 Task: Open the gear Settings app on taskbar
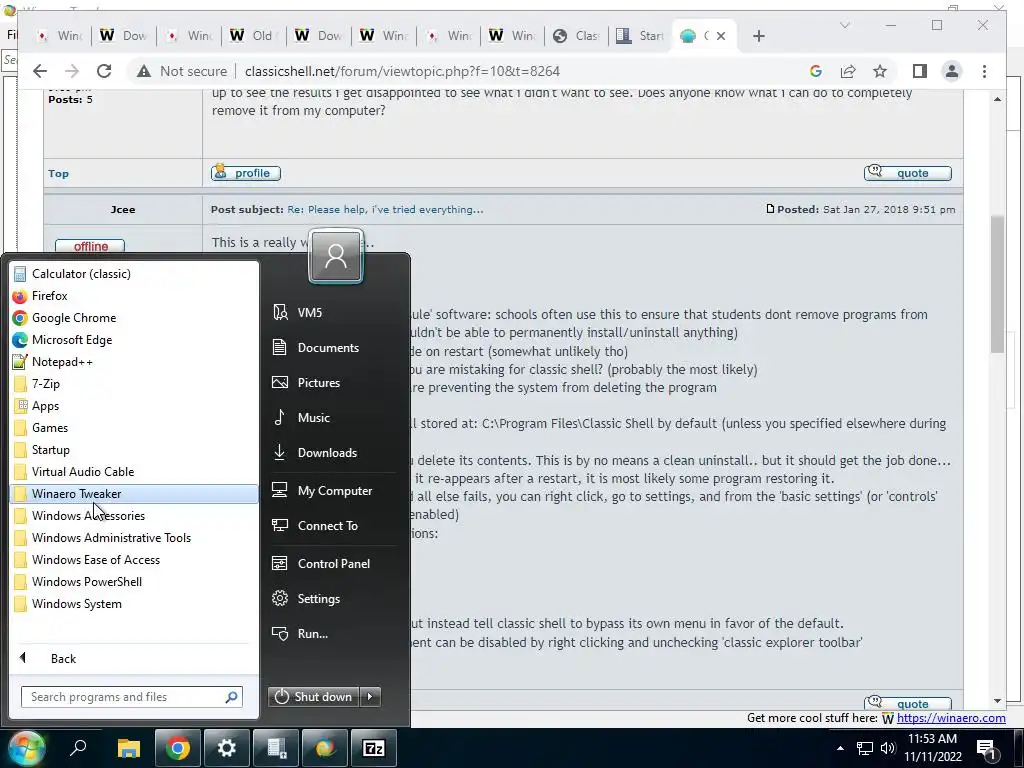click(x=227, y=748)
